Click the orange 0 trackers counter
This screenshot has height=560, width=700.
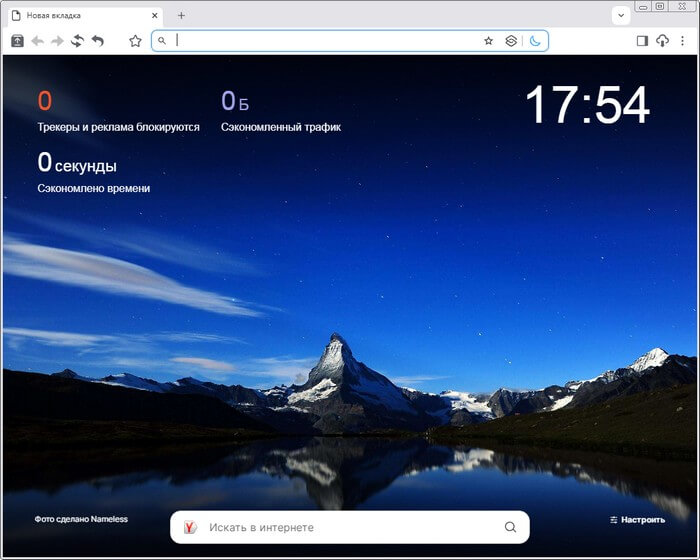(x=45, y=100)
